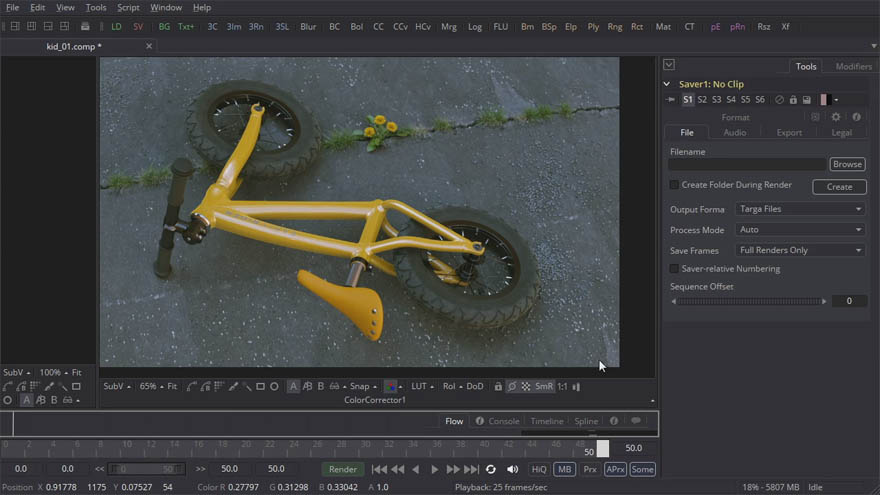Switch to the Audio tab in Saver1
880x495 pixels.
pyautogui.click(x=735, y=132)
